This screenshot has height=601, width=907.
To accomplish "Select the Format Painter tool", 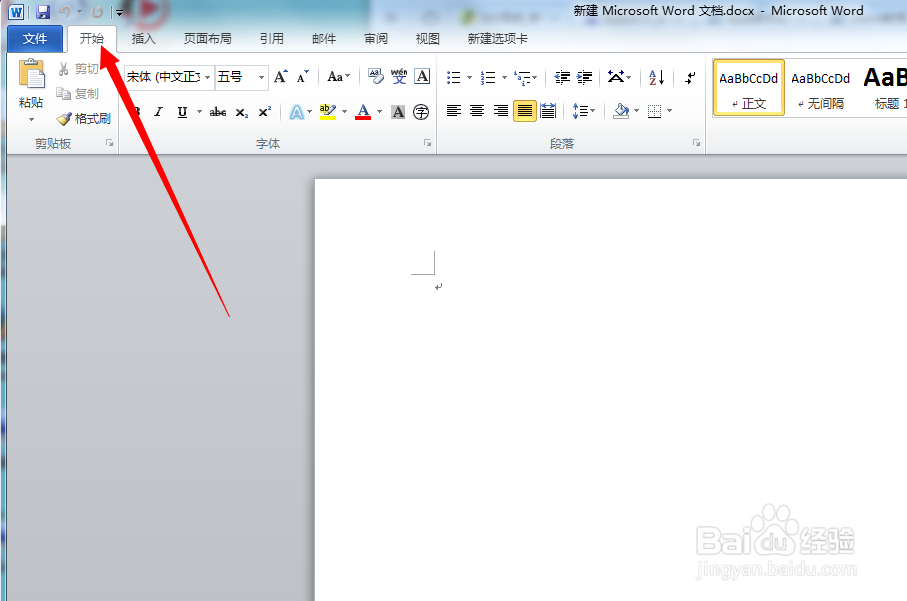I will tap(83, 118).
